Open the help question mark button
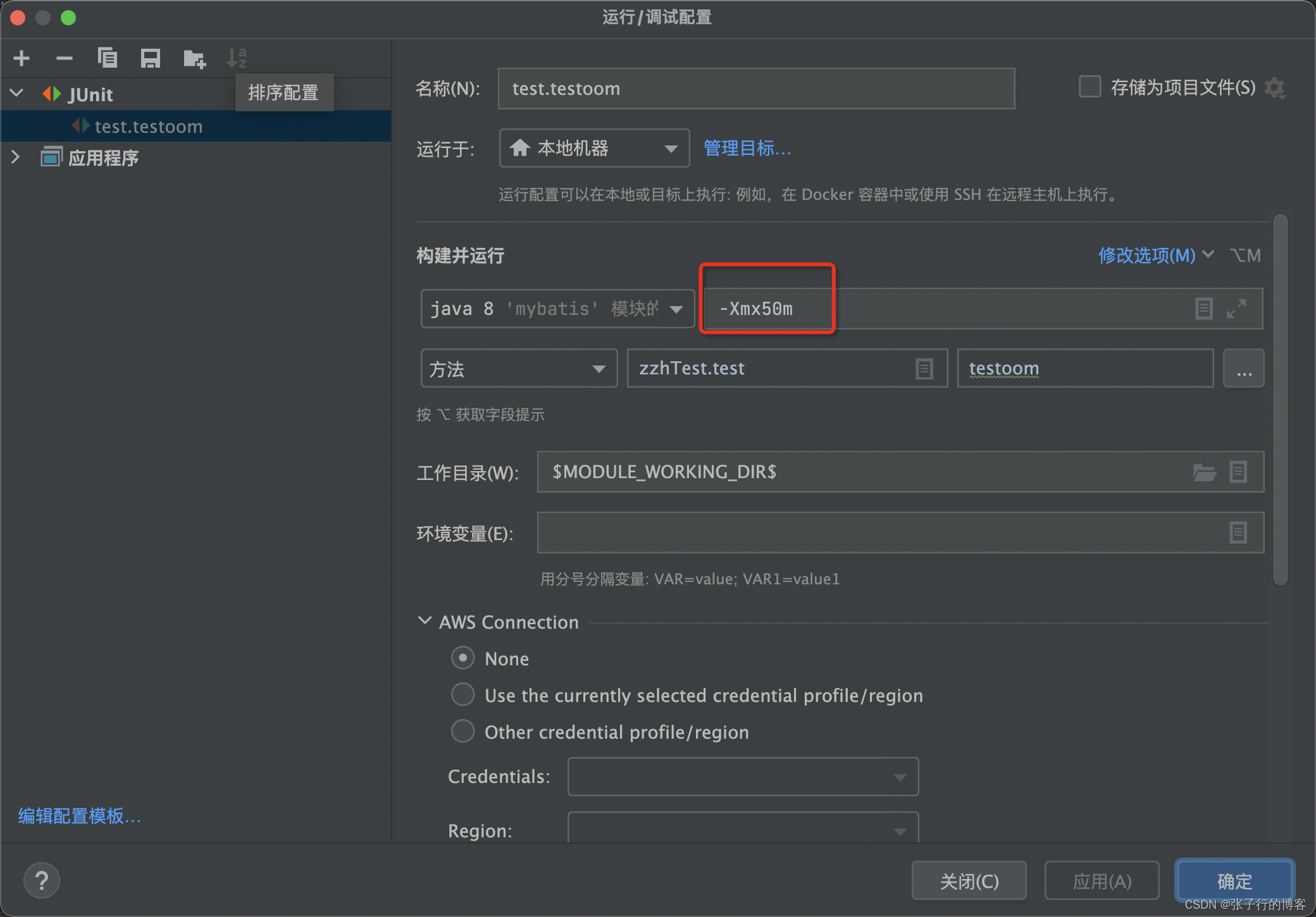The width and height of the screenshot is (1316, 917). [42, 880]
